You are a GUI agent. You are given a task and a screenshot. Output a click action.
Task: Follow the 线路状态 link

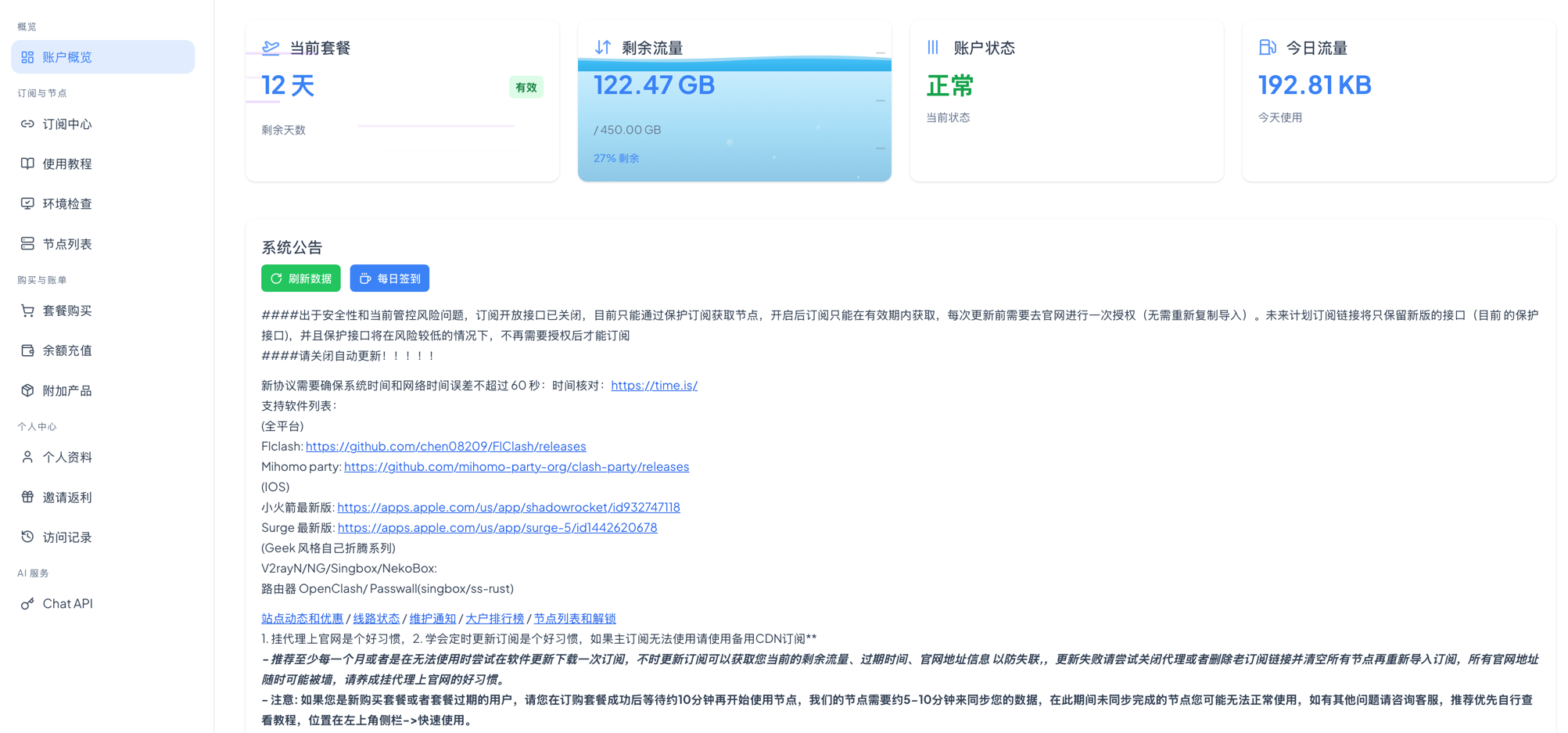376,619
